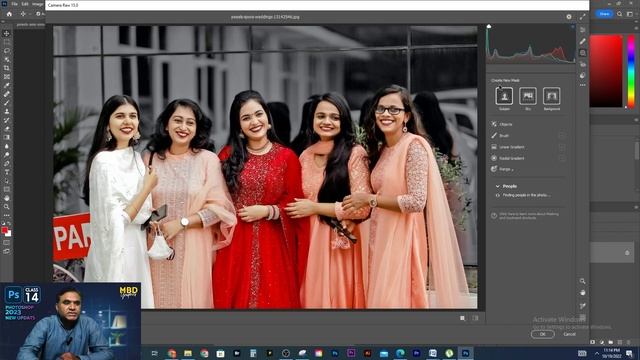Select the Move tool in Photoshop toolbar

click(6, 33)
